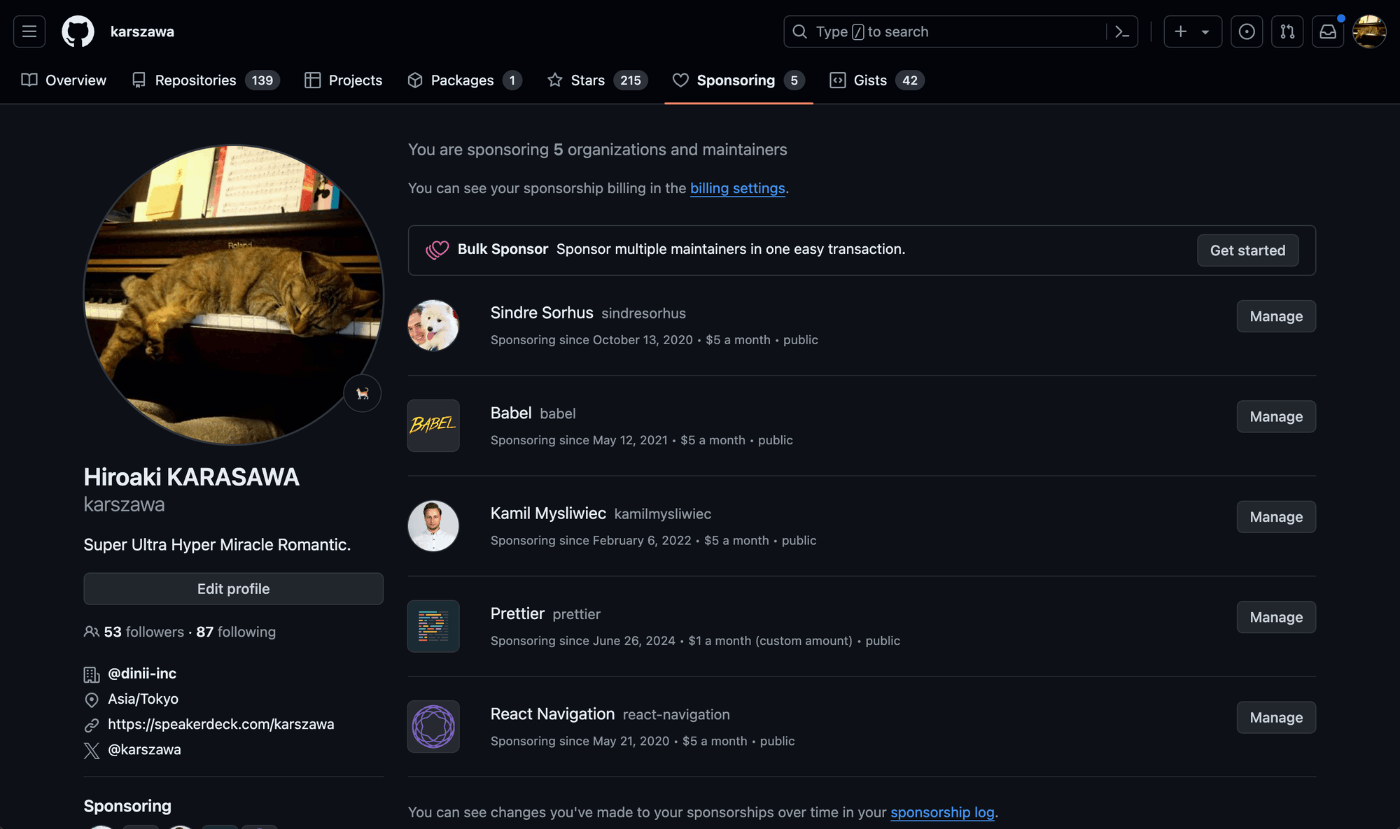The width and height of the screenshot is (1400, 829).
Task: Open the @dinii-inc organization link
Action: point(142,674)
